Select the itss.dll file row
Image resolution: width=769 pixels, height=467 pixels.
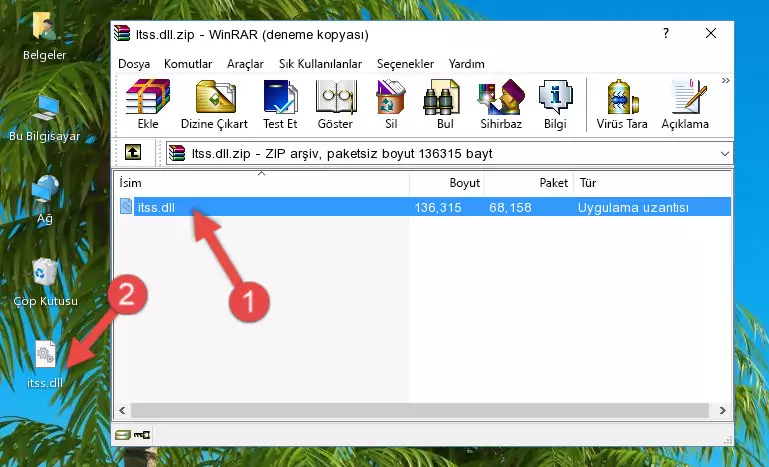coord(424,207)
